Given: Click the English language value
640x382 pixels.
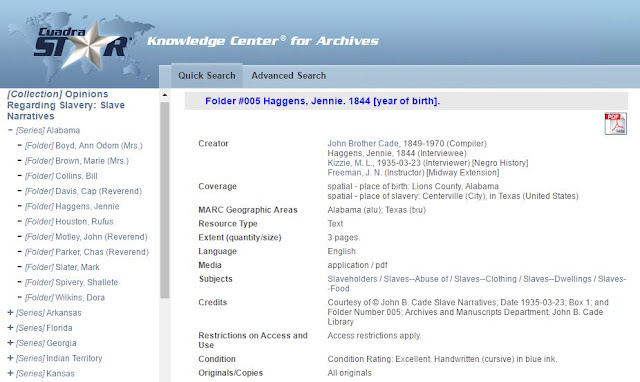Looking at the screenshot, I should tap(342, 251).
